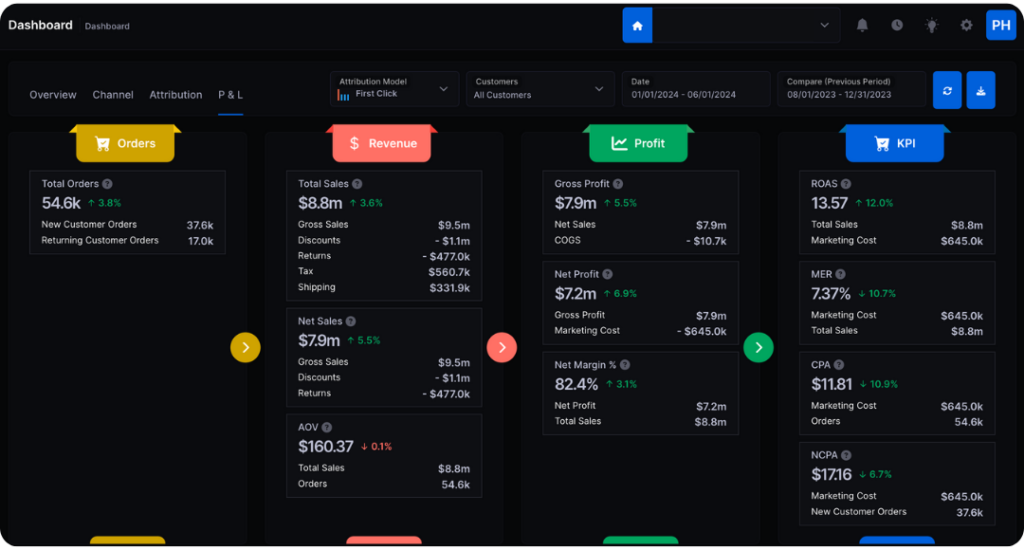The width and height of the screenshot is (1024, 550).
Task: Switch to the Attribution tab
Action: pos(176,95)
